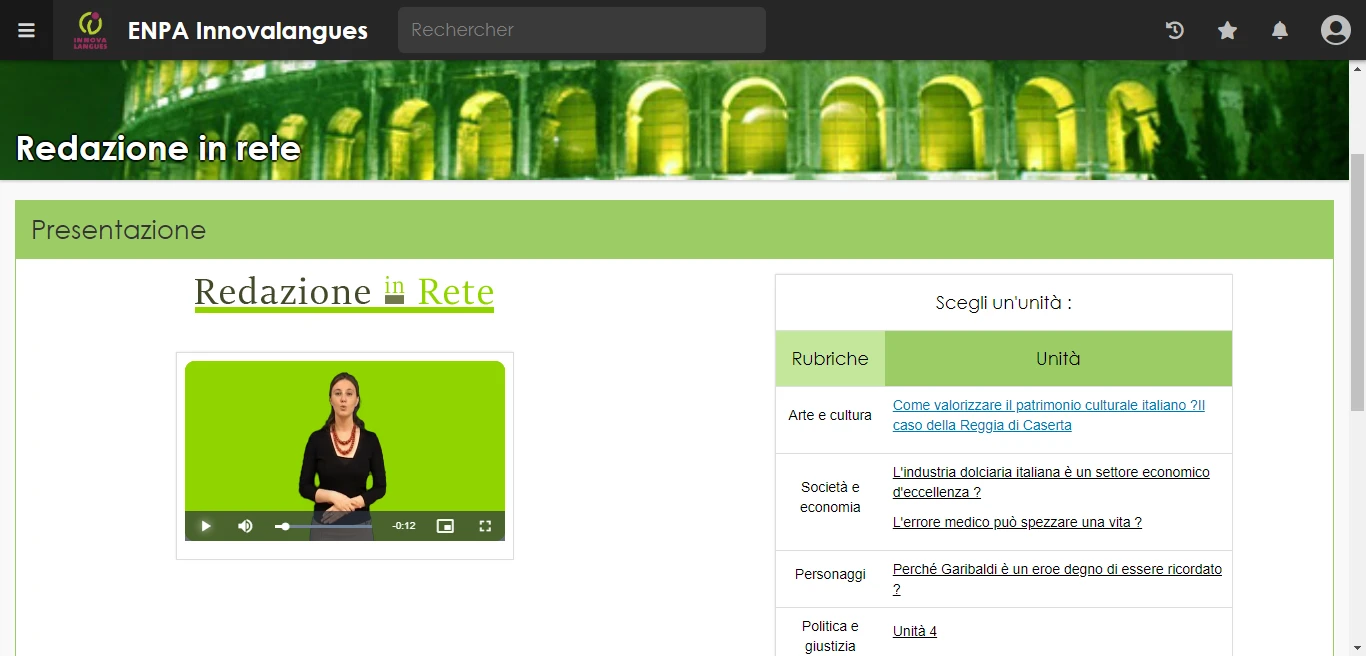Enter video fullscreen mode

point(485,526)
